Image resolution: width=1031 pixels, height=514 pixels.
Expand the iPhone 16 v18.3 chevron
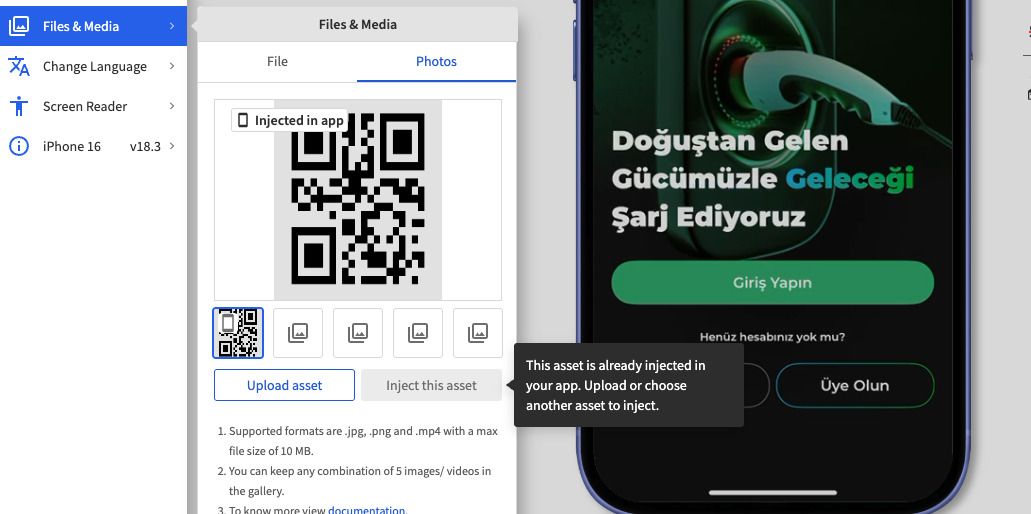[x=172, y=147]
